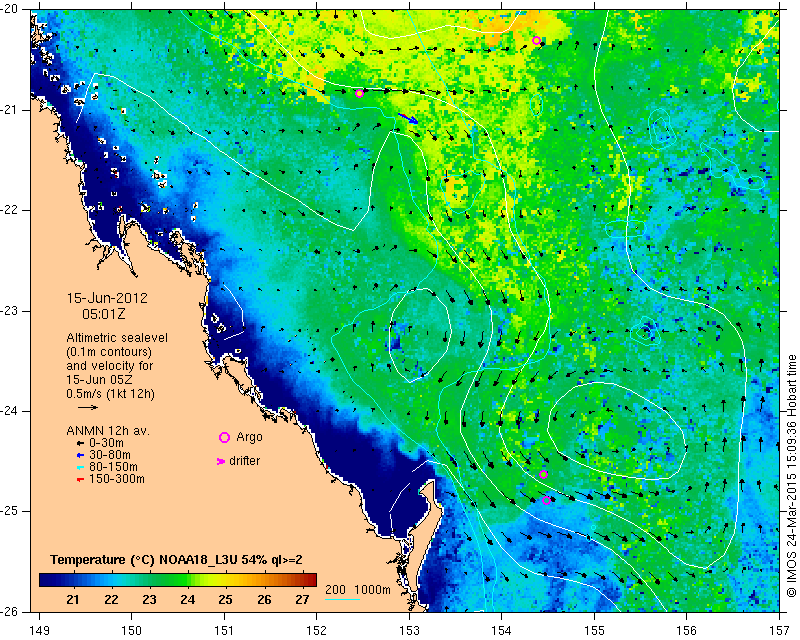The height and width of the screenshot is (640, 800).
Task: Click the date label 15-Jun-2012
Action: 107,298
